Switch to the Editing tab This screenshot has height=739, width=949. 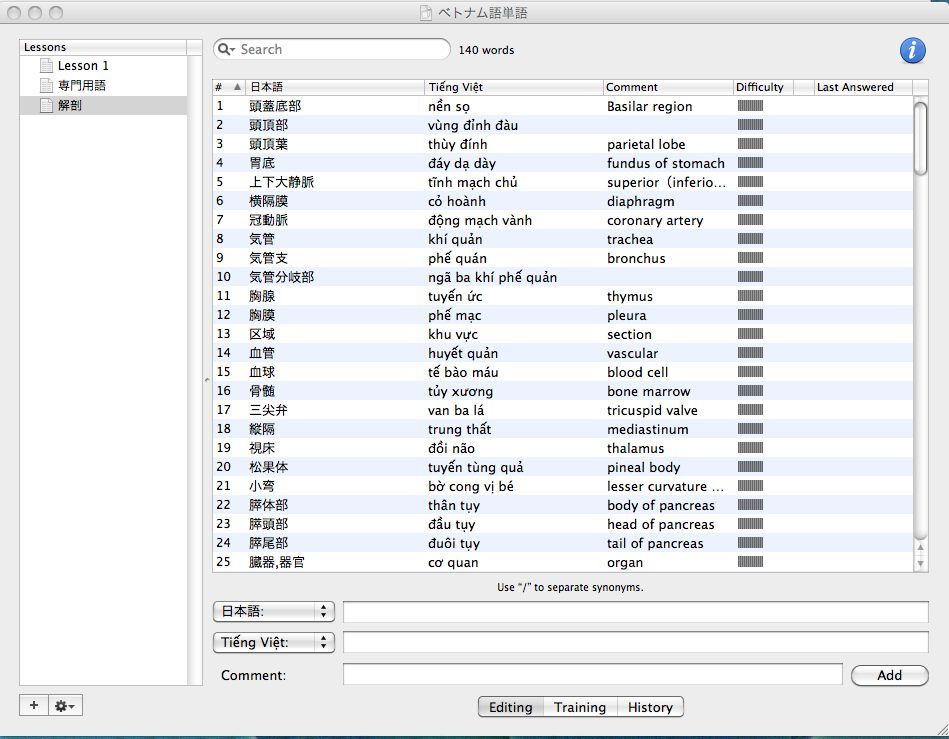511,707
